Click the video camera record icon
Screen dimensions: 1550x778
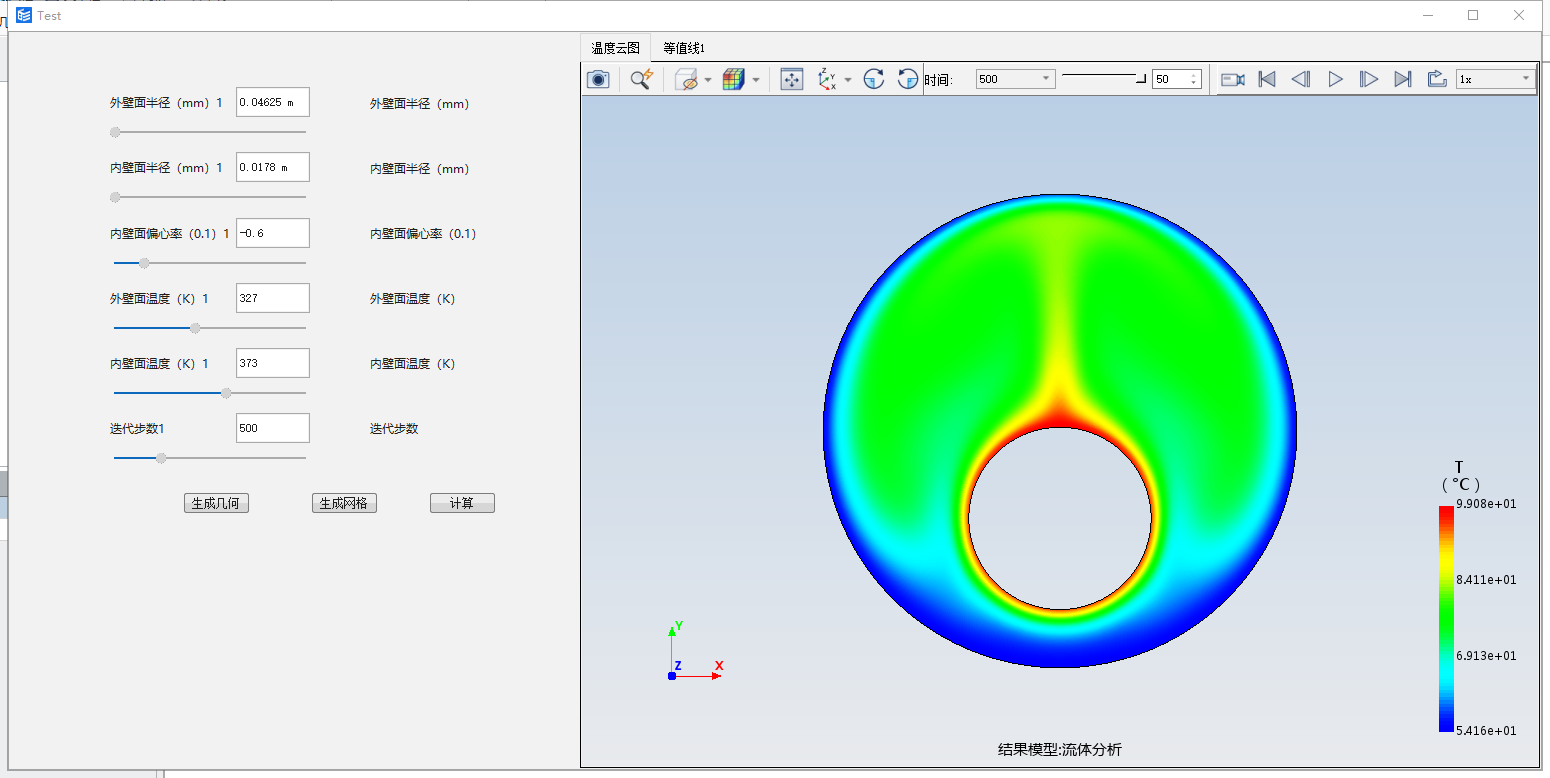pyautogui.click(x=1233, y=79)
